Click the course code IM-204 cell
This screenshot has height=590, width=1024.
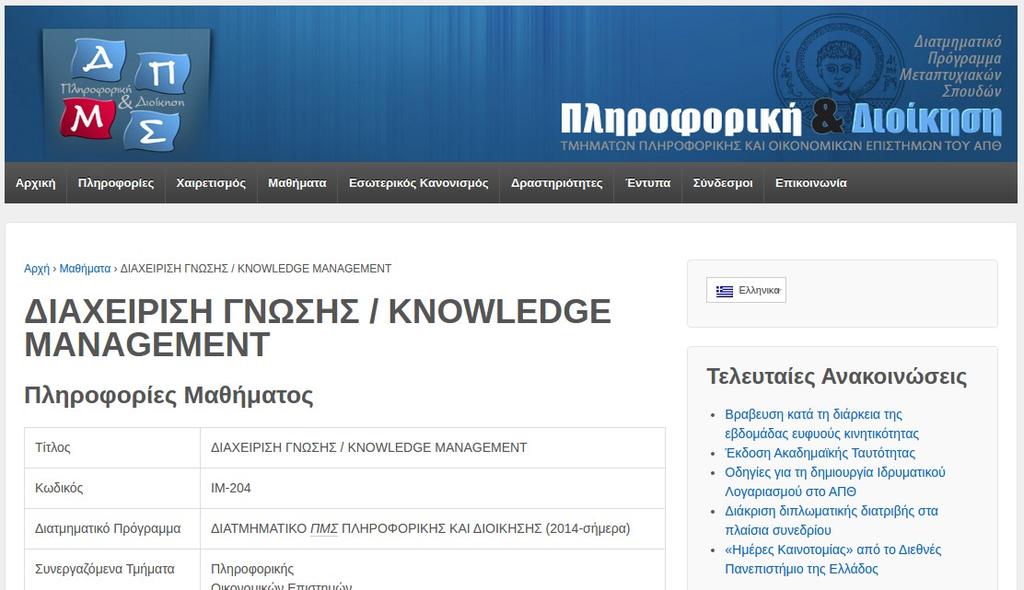pos(432,488)
